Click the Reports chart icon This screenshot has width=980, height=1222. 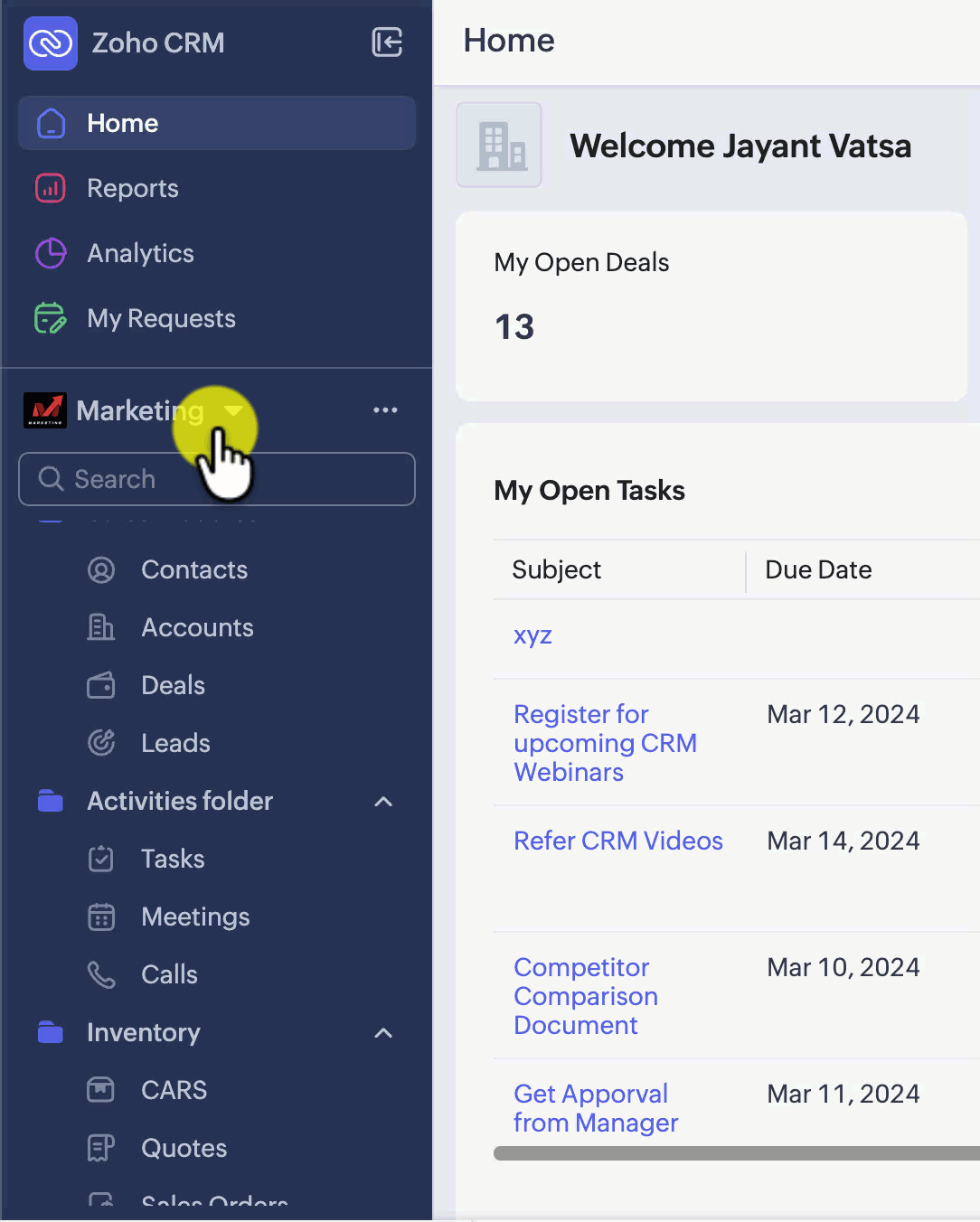(x=51, y=188)
